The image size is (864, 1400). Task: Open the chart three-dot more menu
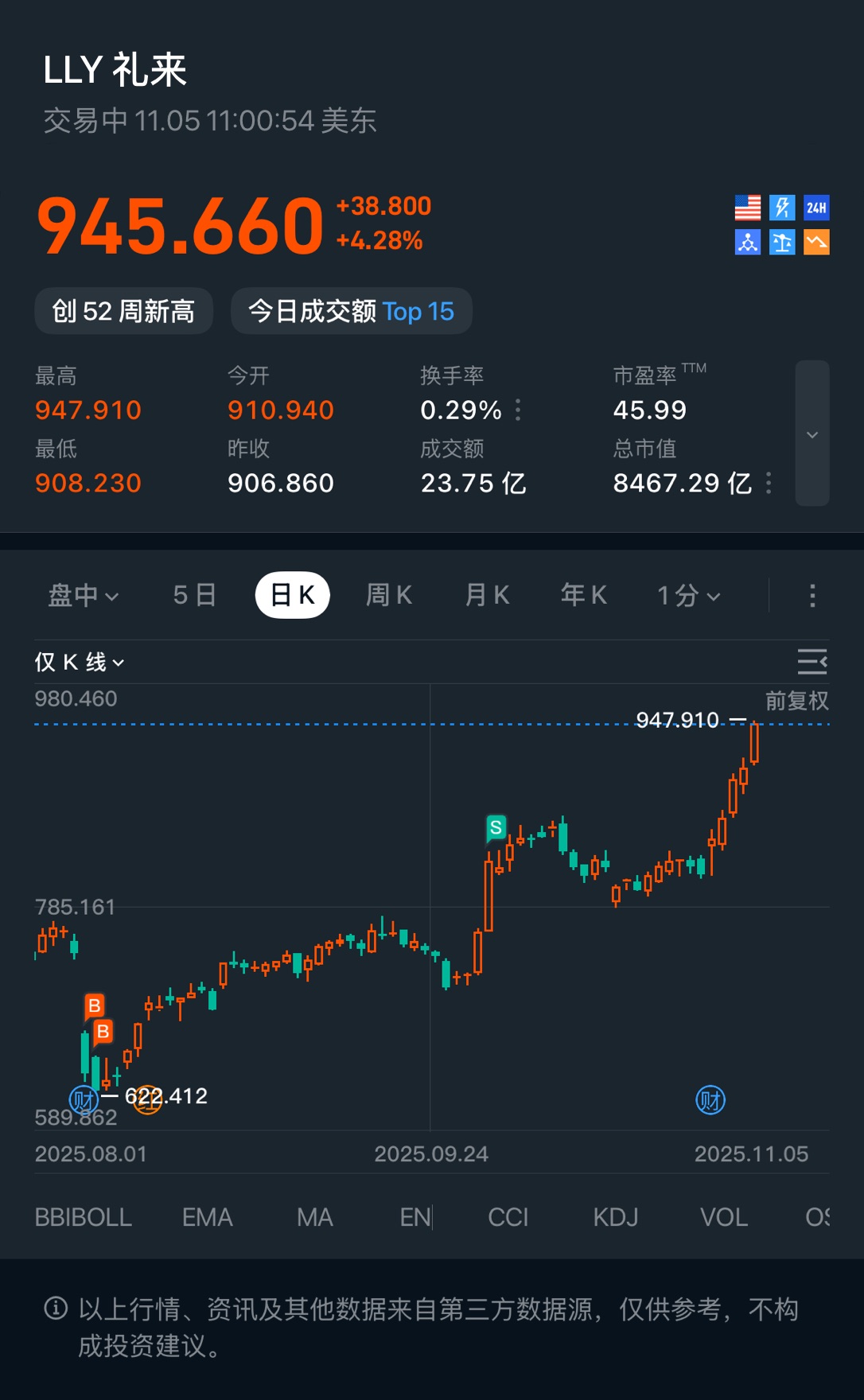[811, 596]
